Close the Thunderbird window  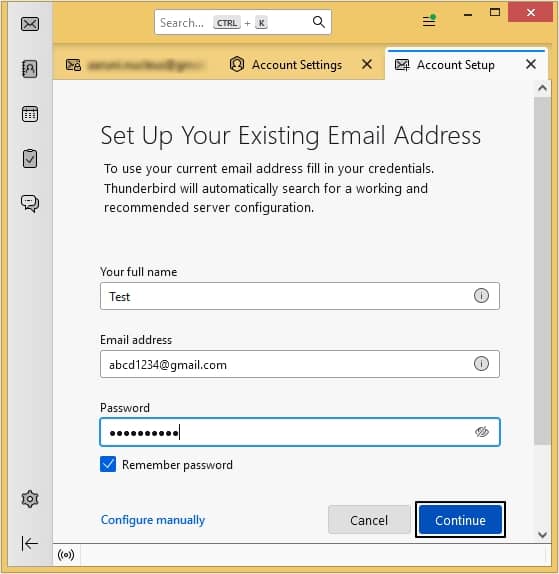point(531,12)
